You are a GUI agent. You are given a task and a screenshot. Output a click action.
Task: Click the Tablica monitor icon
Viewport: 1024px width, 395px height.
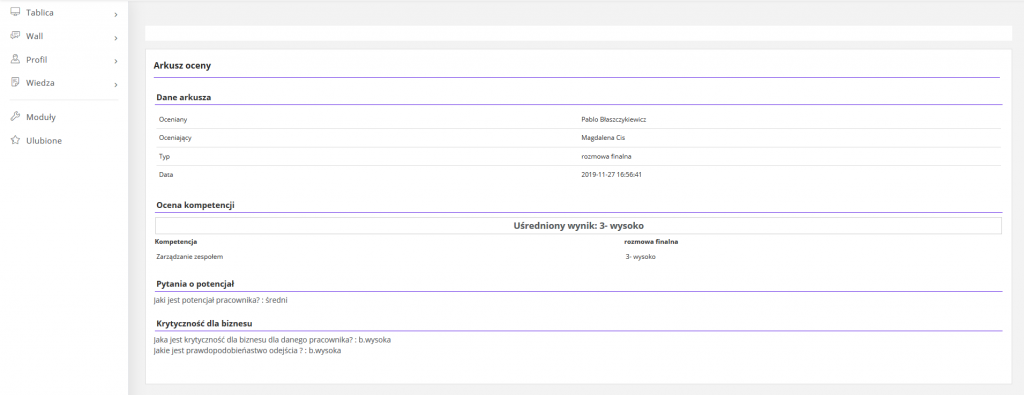click(x=16, y=12)
